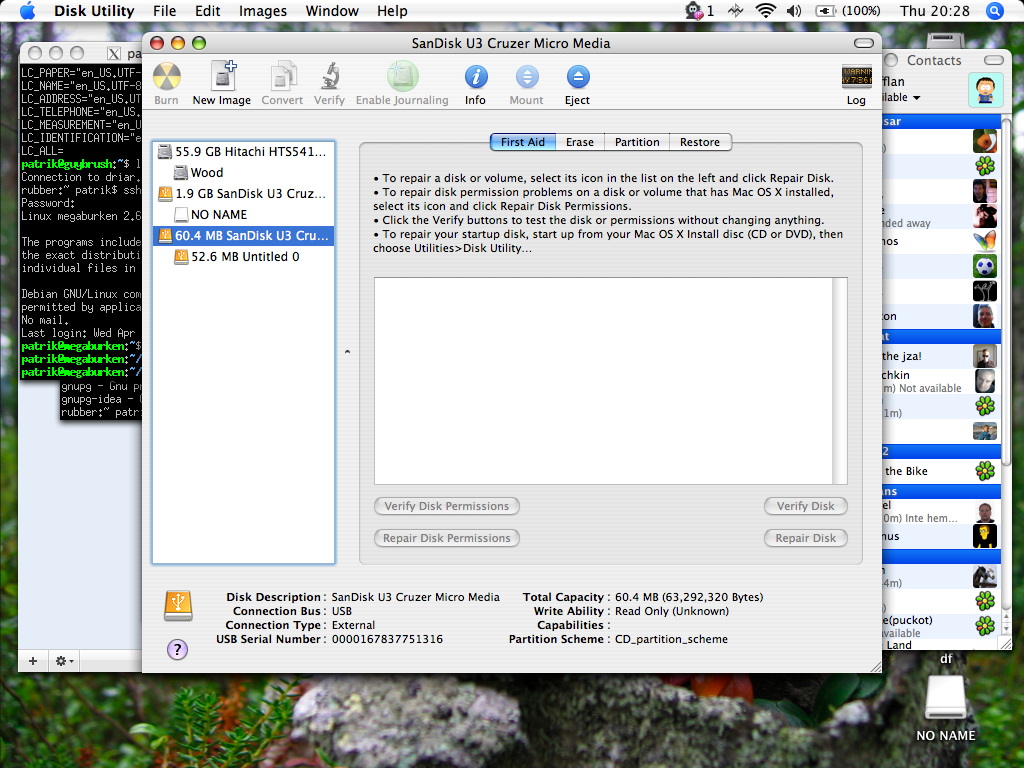Click the First Aid log scrollbar
The image size is (1024, 768).
[840, 381]
